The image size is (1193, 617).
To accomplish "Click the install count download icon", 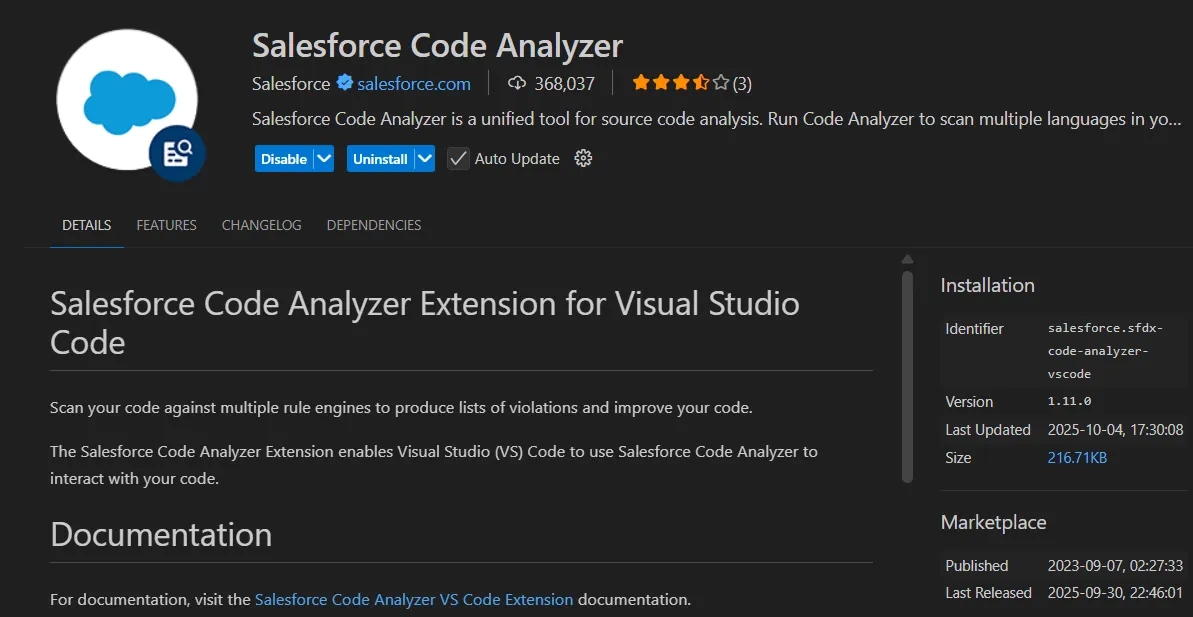I will pos(517,83).
